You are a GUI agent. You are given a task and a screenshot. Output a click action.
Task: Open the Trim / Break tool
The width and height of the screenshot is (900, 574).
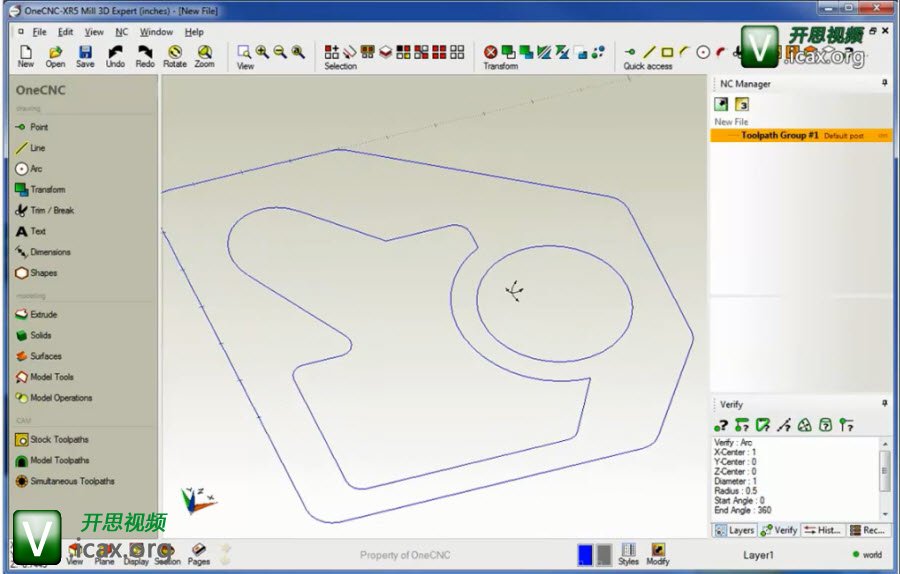tap(45, 210)
